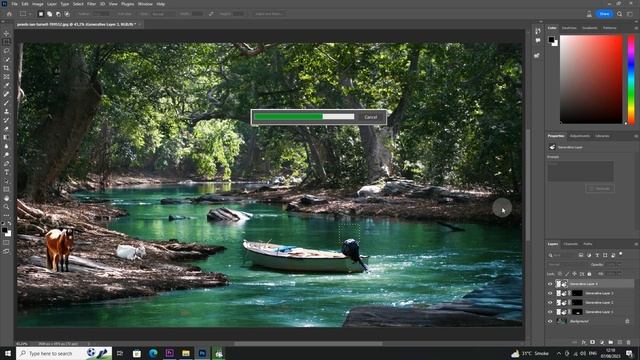Switch to the Adjustments tab
The width and height of the screenshot is (640, 360).
click(580, 136)
